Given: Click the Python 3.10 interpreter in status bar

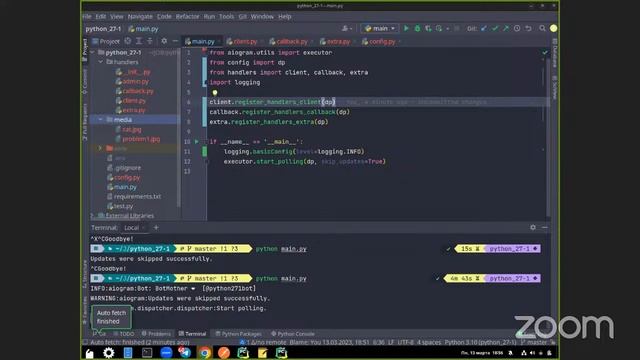Looking at the screenshot, I should (x=480, y=342).
